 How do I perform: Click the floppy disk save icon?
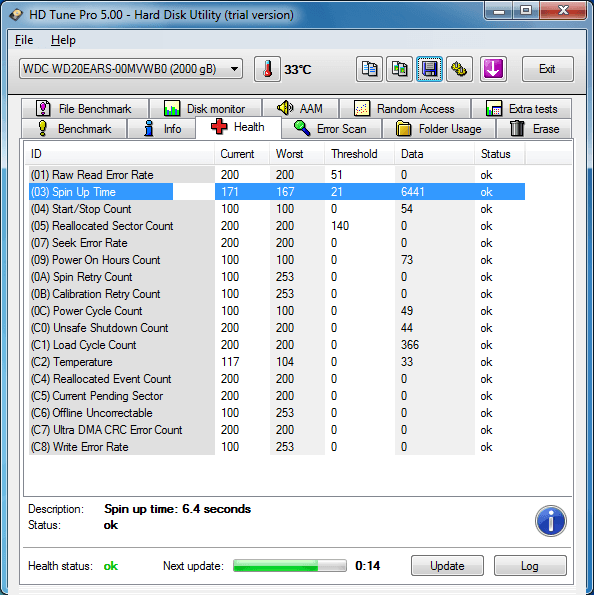click(429, 69)
